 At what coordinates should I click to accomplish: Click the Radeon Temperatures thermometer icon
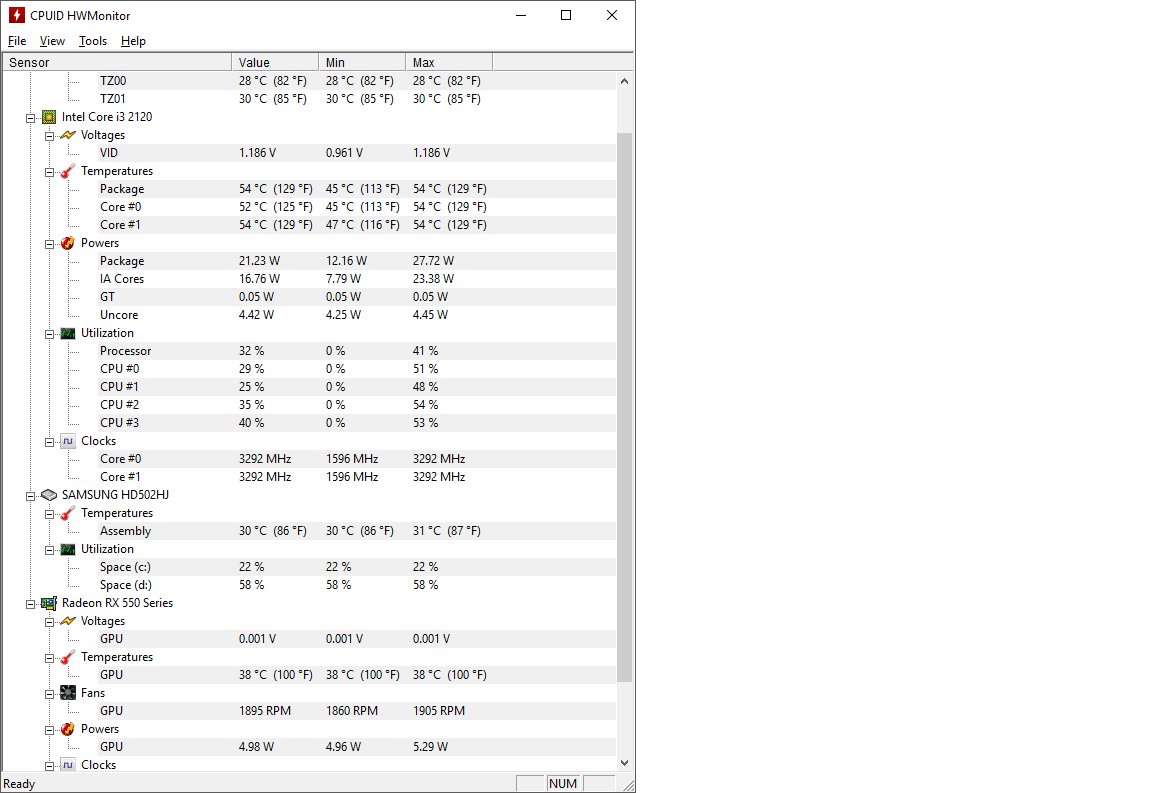68,657
